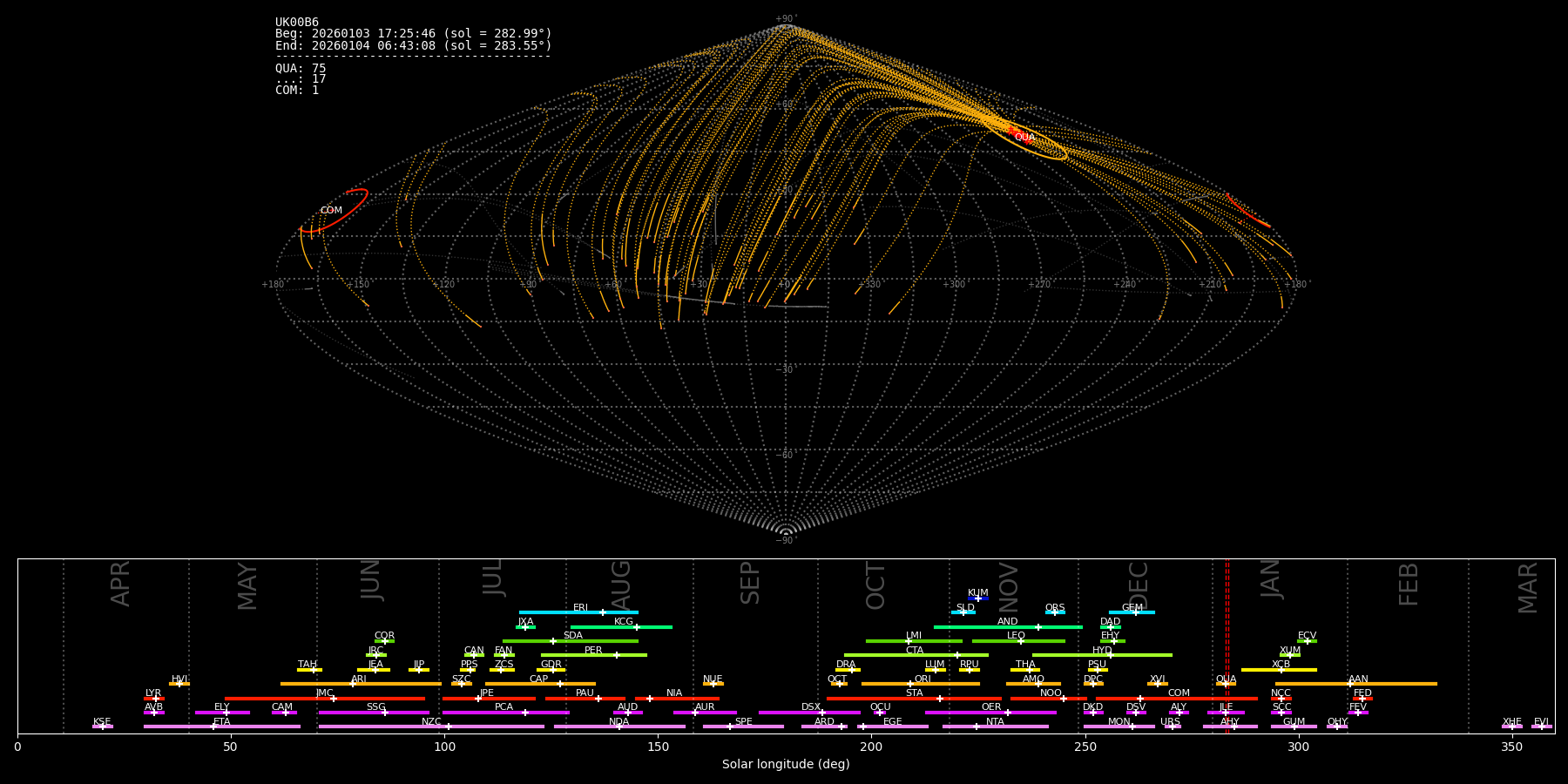This screenshot has height=784, width=1568.
Task: Click the NZC shower label
Action: 431,722
